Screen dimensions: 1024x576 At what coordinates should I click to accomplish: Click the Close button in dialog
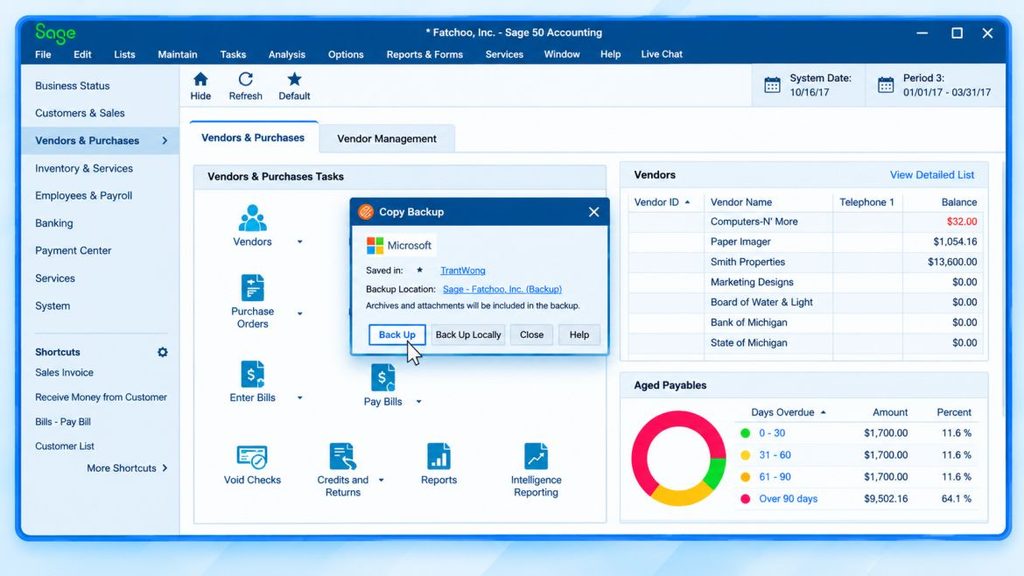coord(532,334)
